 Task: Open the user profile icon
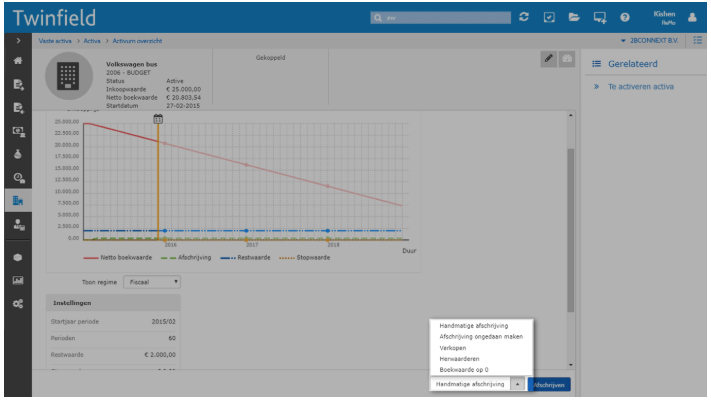coord(693,17)
